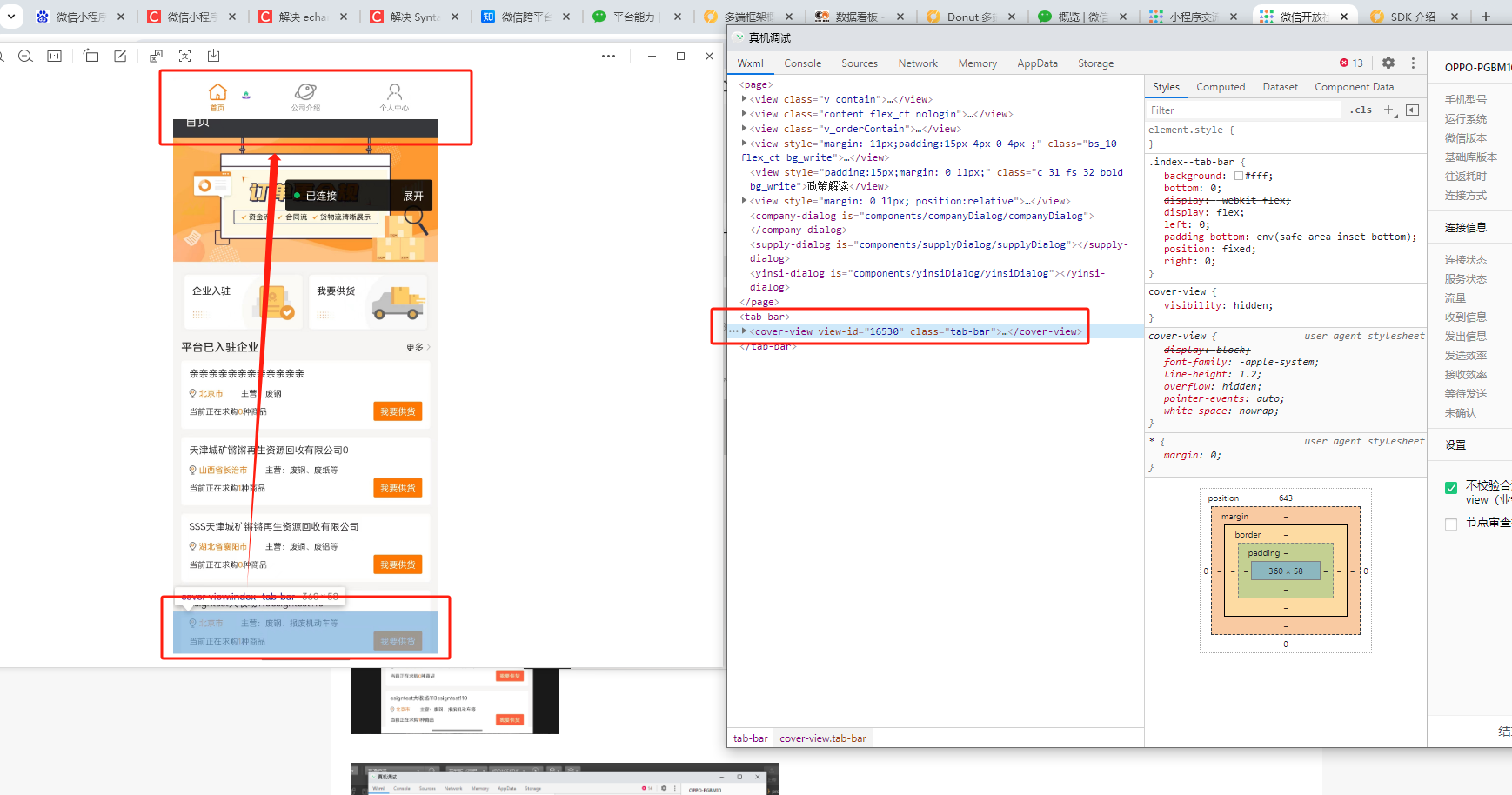The height and width of the screenshot is (795, 1512).
Task: Click the actual size 1:1 icon
Action: point(54,57)
